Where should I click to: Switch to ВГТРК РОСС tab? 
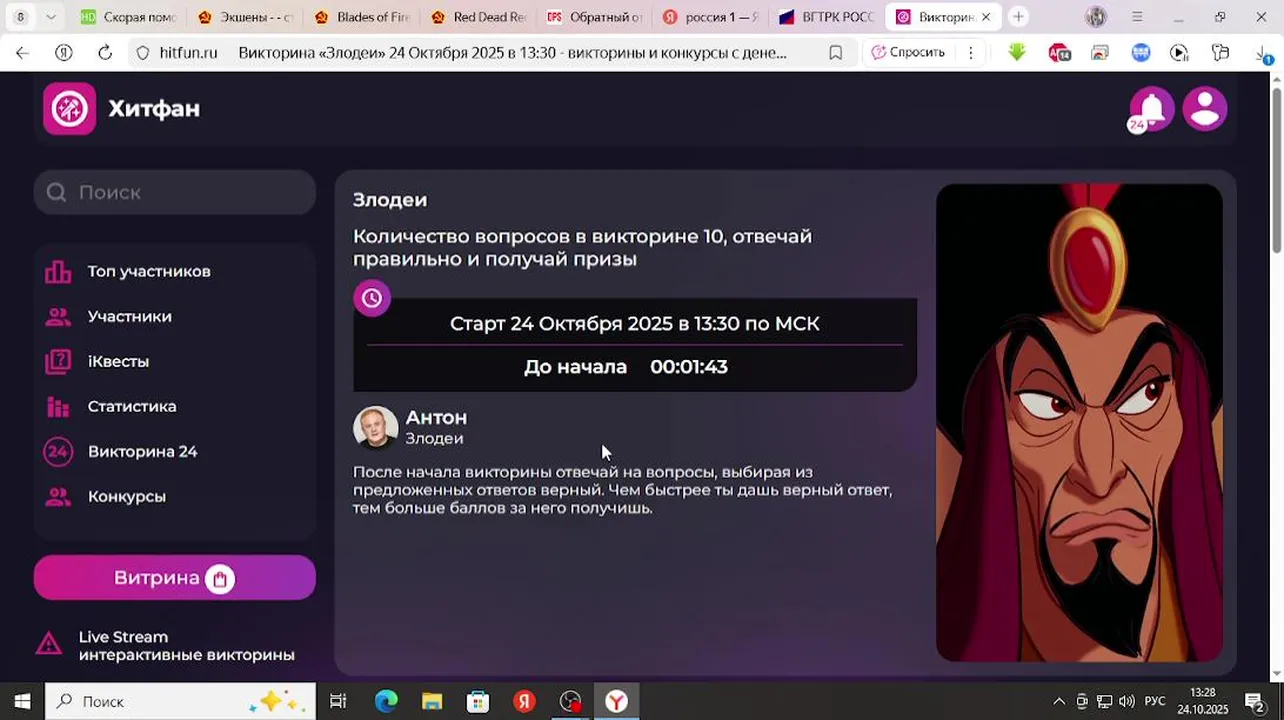[827, 17]
